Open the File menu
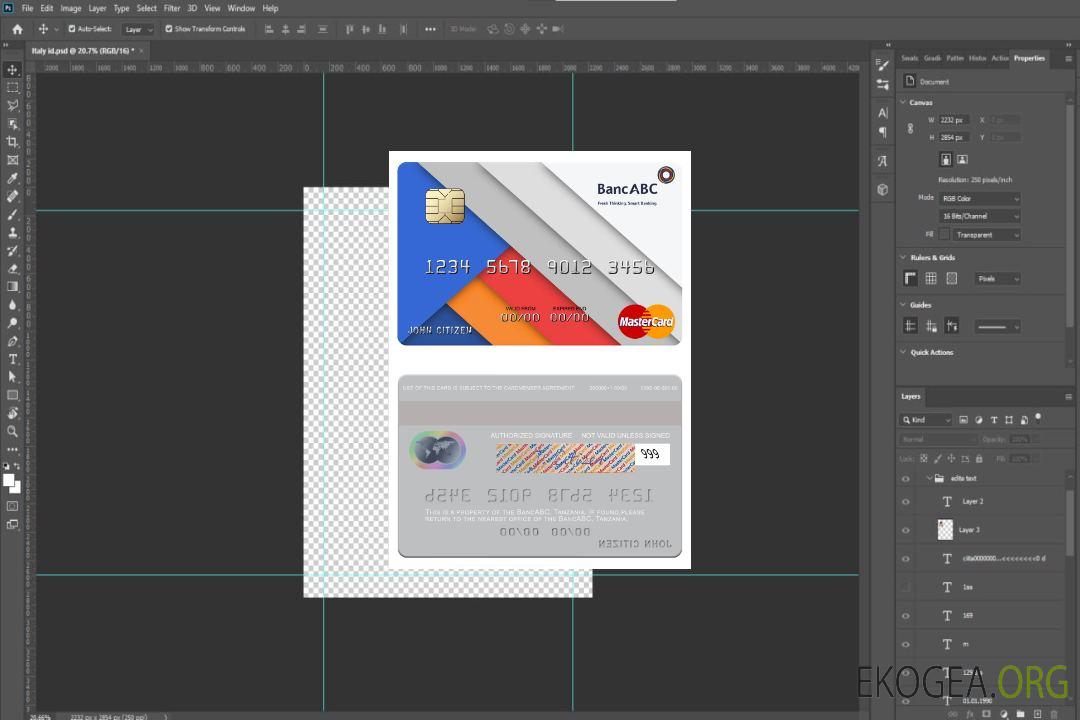Image resolution: width=1080 pixels, height=720 pixels. click(x=28, y=8)
